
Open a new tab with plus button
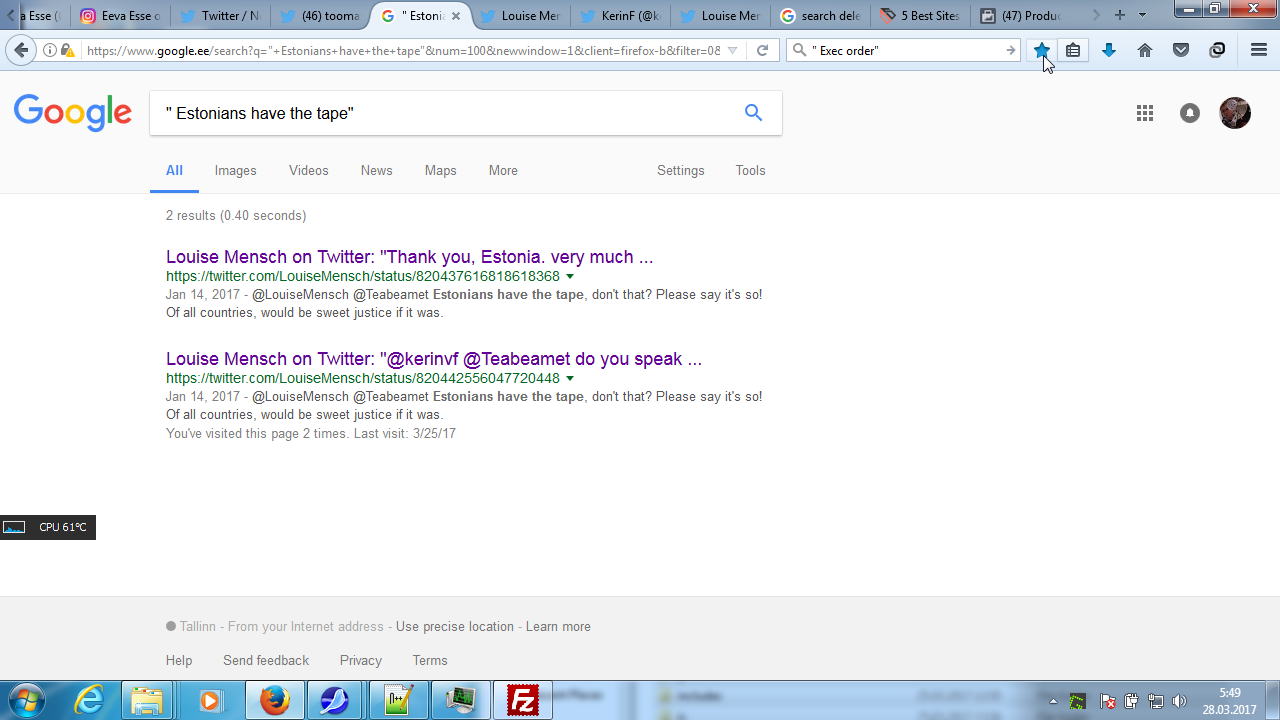tap(1119, 15)
